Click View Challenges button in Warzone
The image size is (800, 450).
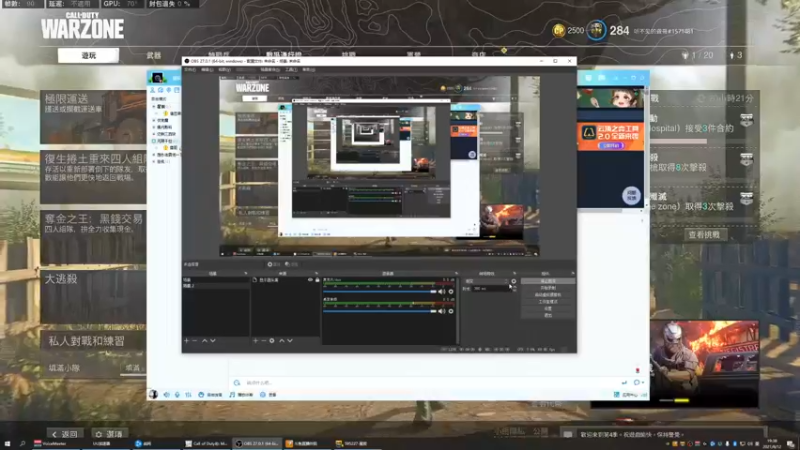704,235
